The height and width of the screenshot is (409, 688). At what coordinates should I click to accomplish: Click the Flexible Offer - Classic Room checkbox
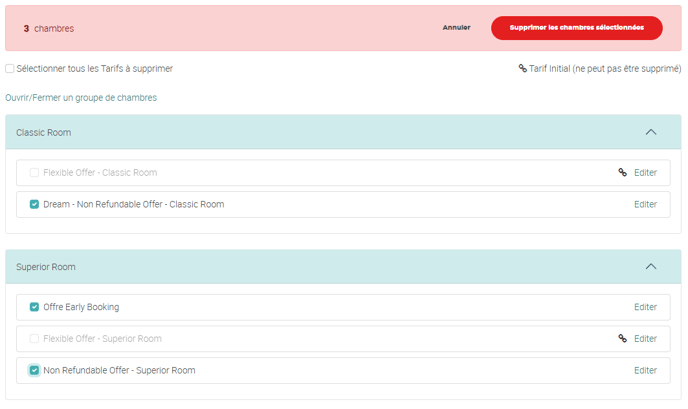coord(35,173)
